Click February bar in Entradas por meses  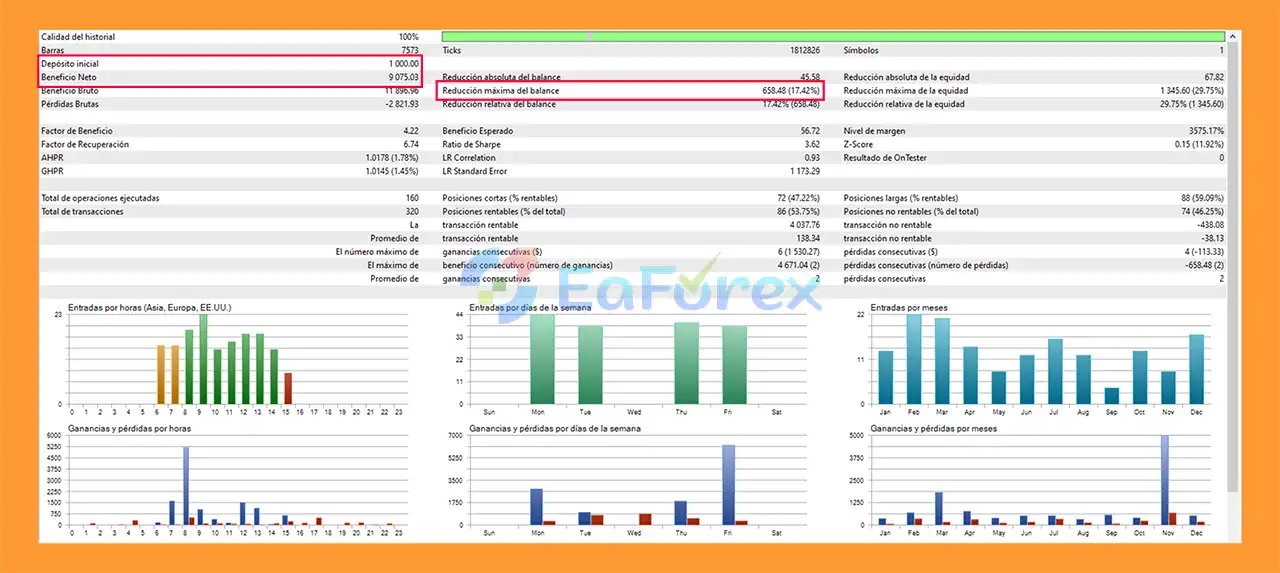click(913, 360)
